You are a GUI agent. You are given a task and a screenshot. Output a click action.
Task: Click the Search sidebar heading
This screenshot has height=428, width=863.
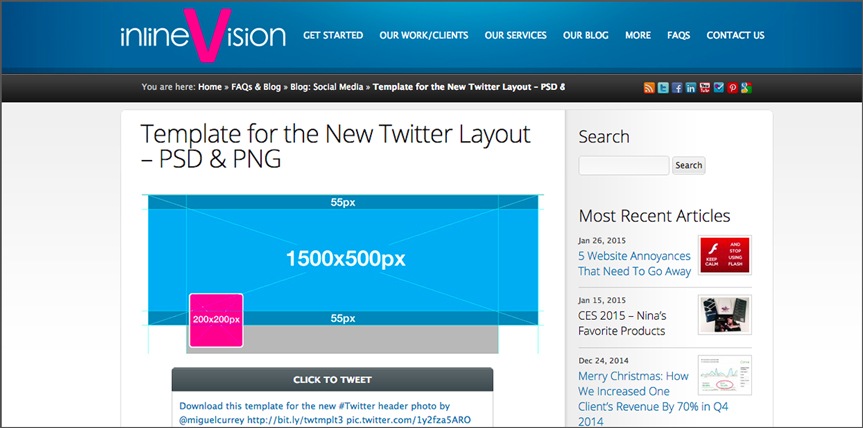[604, 136]
